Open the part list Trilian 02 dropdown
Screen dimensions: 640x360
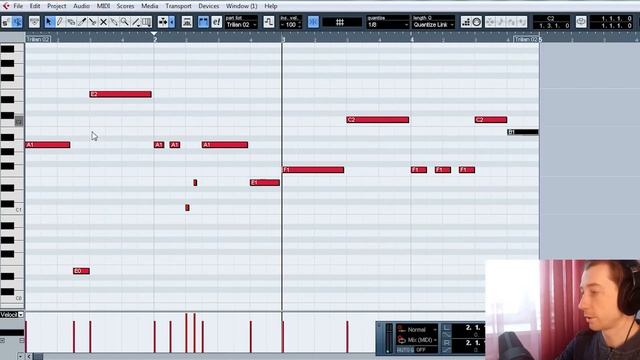[x=241, y=25]
